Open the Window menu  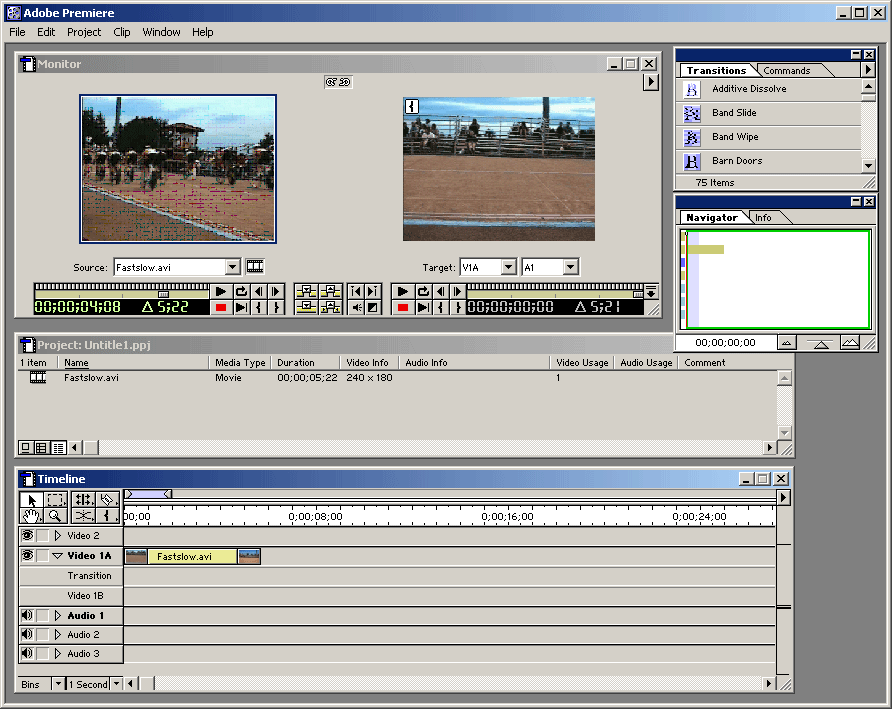click(x=161, y=32)
